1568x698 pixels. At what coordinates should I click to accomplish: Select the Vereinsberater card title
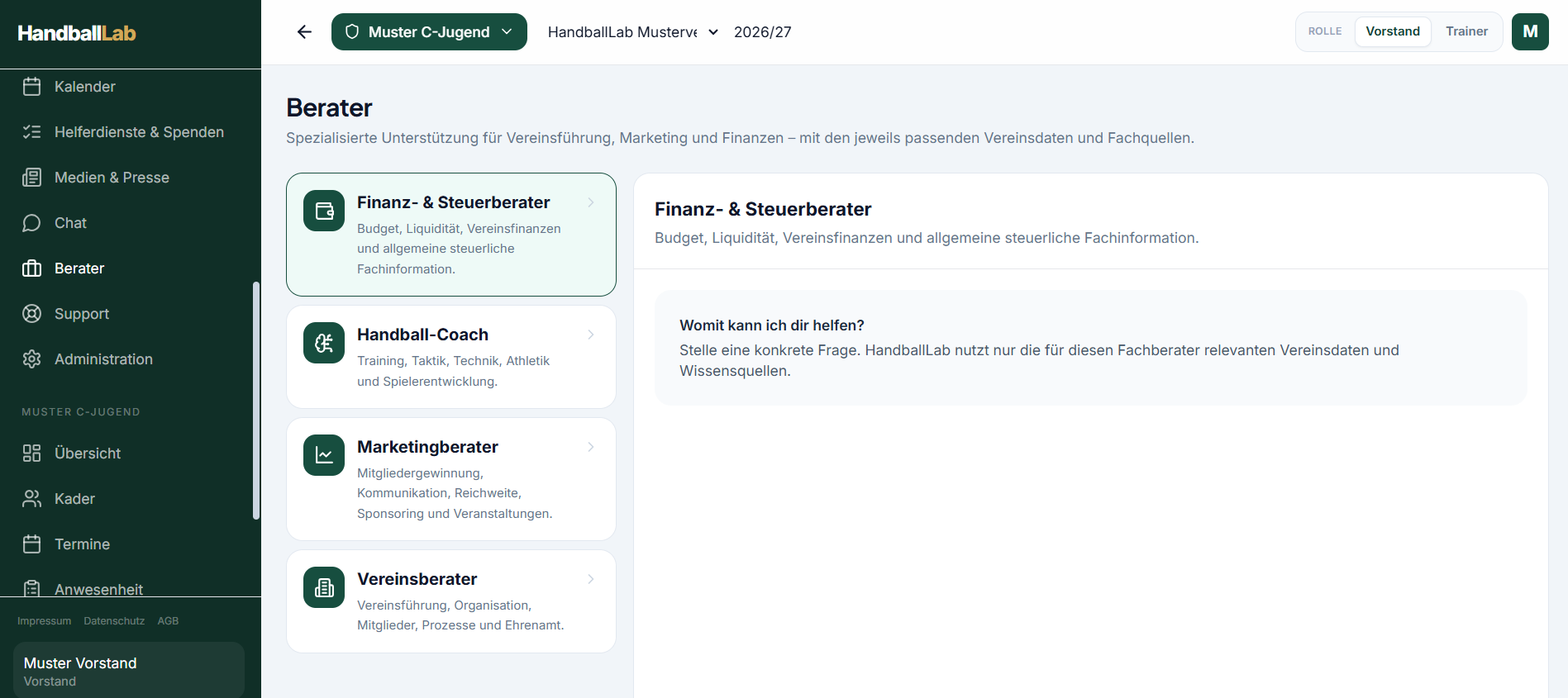(417, 579)
